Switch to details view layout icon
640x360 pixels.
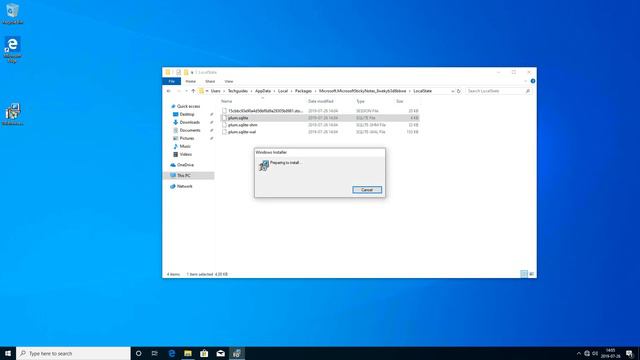click(x=524, y=274)
